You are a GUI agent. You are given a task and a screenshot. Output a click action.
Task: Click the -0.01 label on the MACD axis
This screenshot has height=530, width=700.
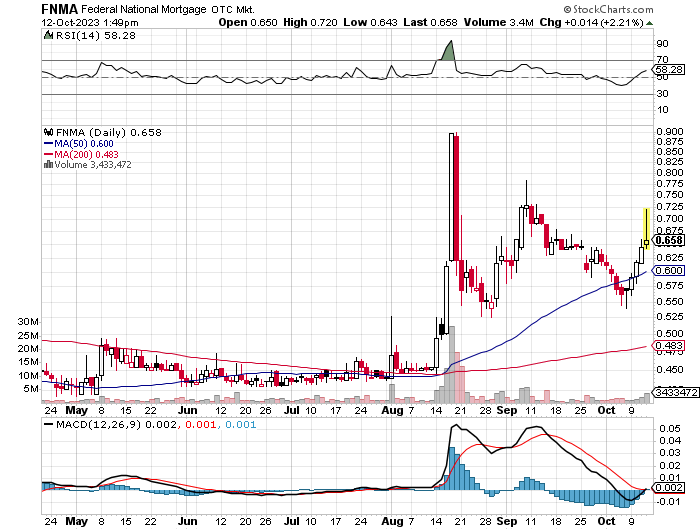pos(668,501)
